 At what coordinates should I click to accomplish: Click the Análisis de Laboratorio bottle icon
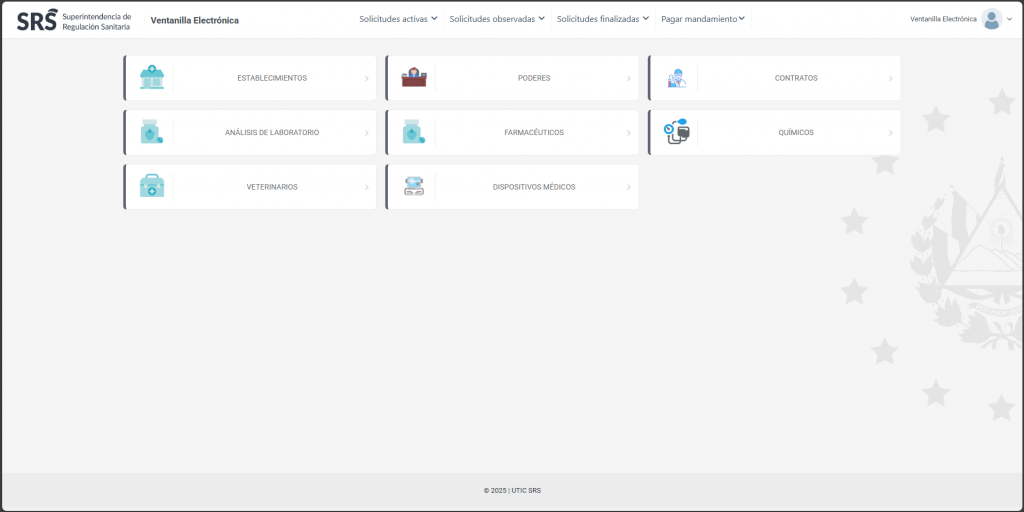pyautogui.click(x=152, y=132)
